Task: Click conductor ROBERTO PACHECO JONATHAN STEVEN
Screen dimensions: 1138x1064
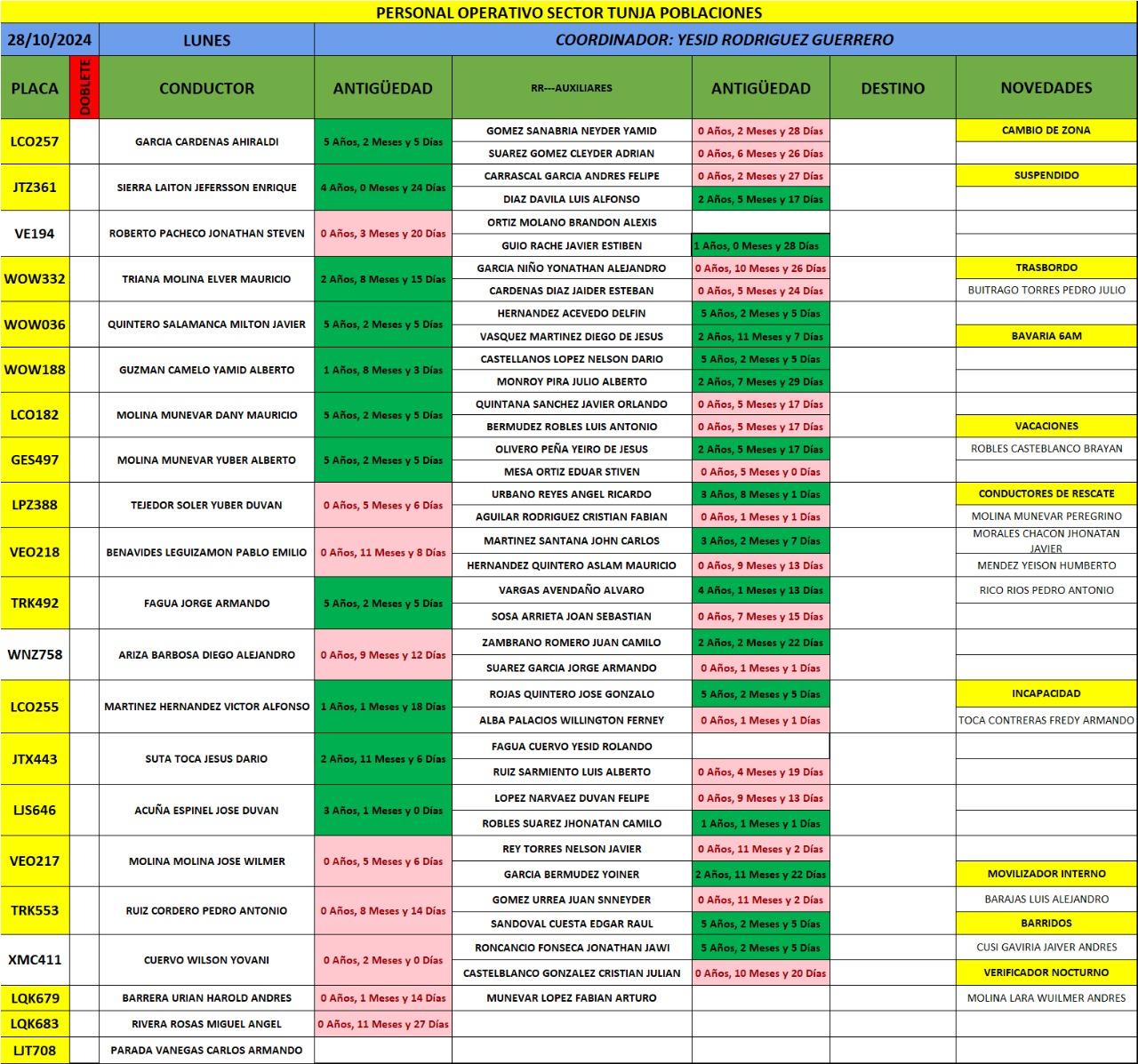Action: click(x=207, y=234)
